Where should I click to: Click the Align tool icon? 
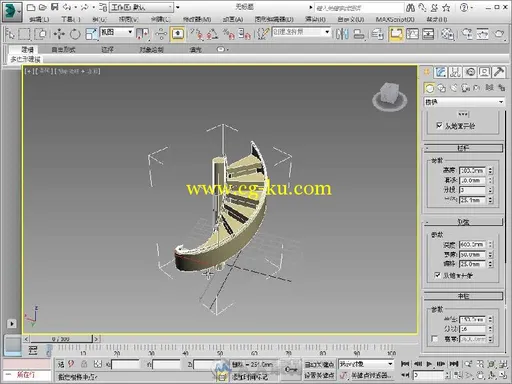pyautogui.click(x=359, y=34)
